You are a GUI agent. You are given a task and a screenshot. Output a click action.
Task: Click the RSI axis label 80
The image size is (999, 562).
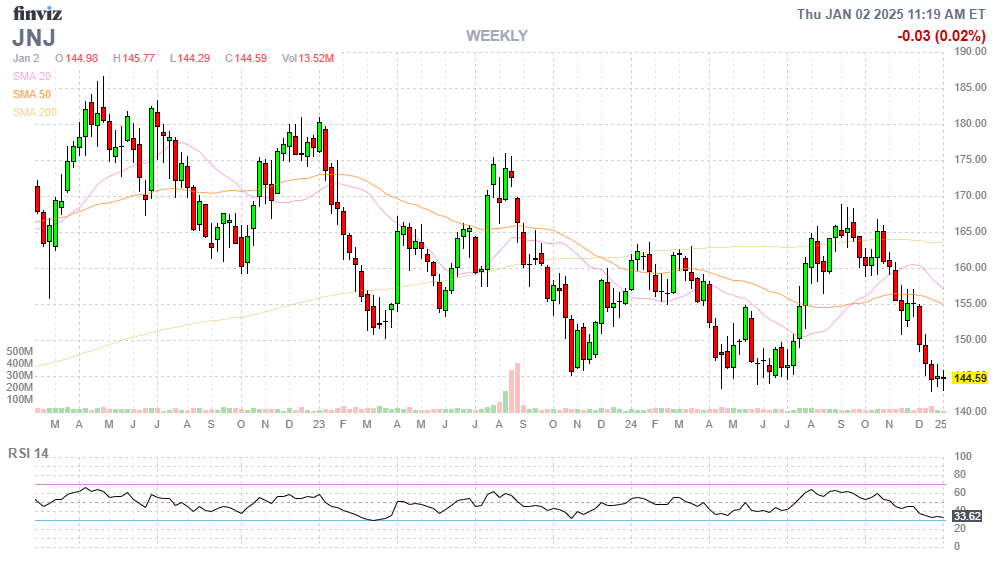960,475
